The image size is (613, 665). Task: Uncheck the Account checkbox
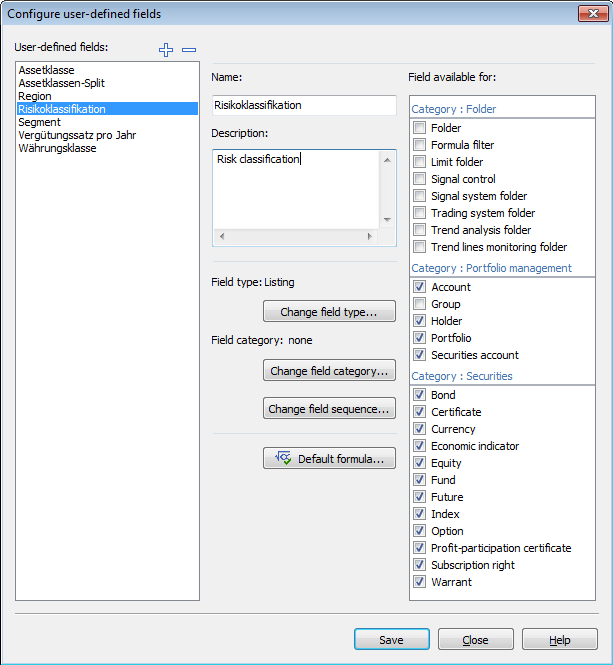(420, 287)
